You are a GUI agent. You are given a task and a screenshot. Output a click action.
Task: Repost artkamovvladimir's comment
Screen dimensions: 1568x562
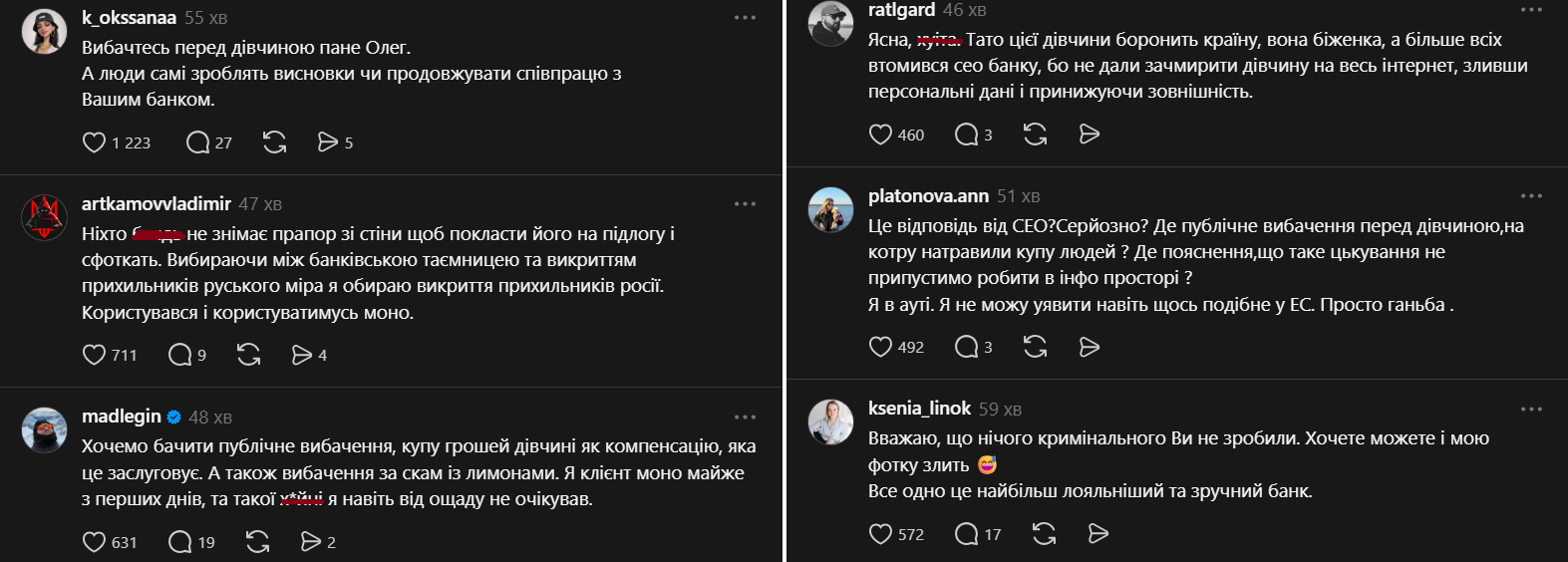(x=248, y=355)
